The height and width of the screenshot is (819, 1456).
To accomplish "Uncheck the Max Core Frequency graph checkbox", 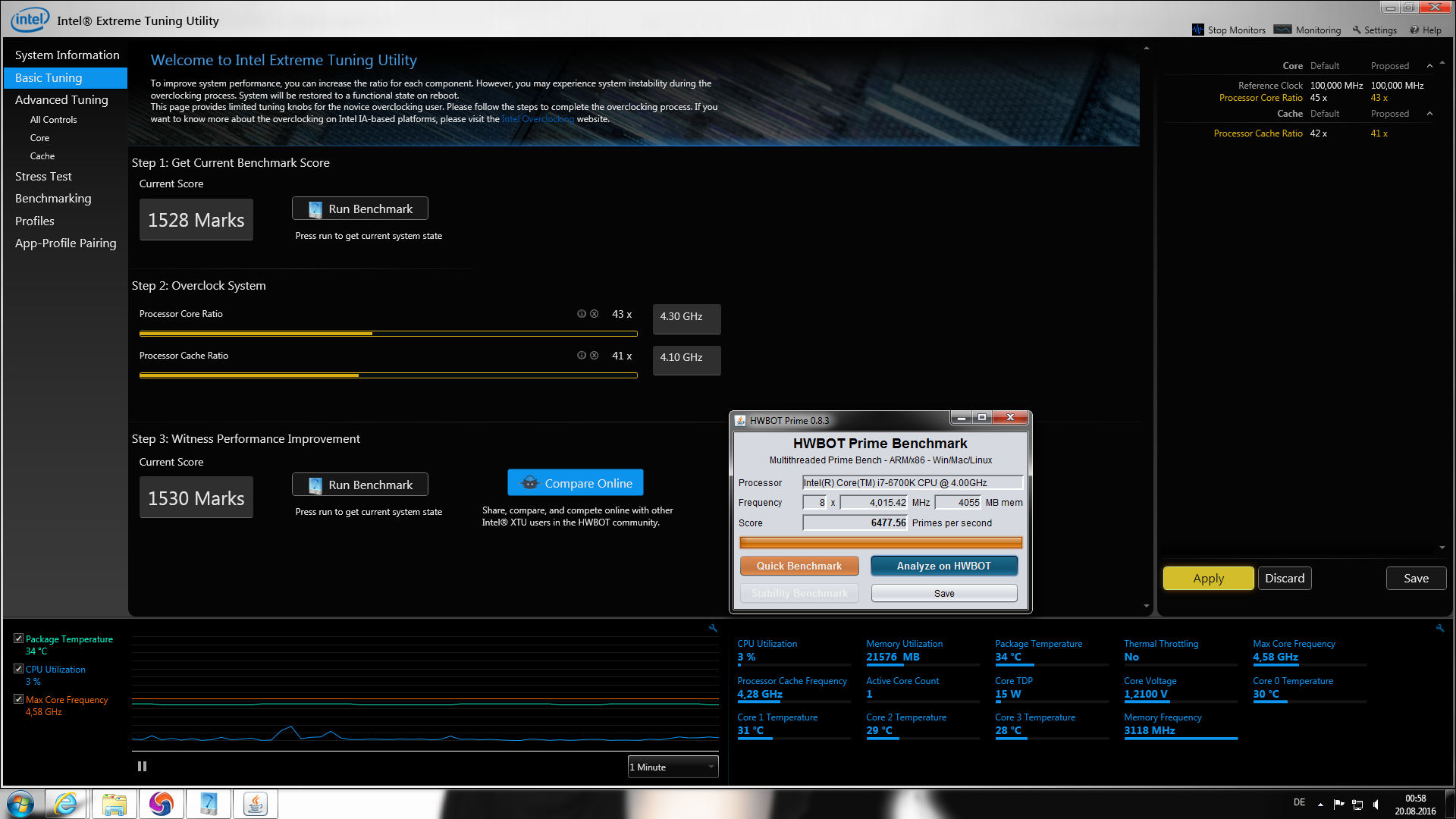I will tap(18, 699).
